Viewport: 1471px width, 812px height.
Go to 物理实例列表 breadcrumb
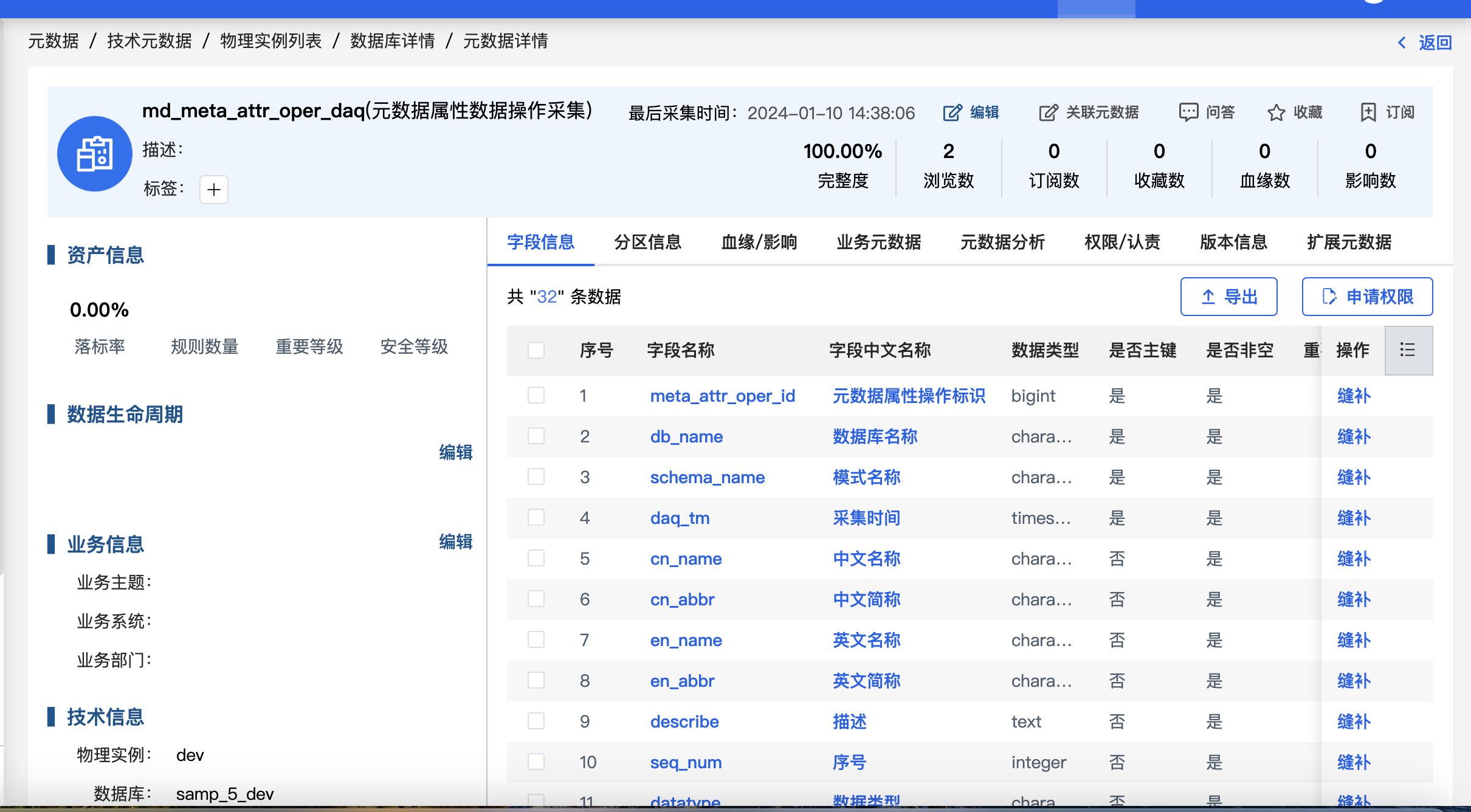(x=271, y=41)
